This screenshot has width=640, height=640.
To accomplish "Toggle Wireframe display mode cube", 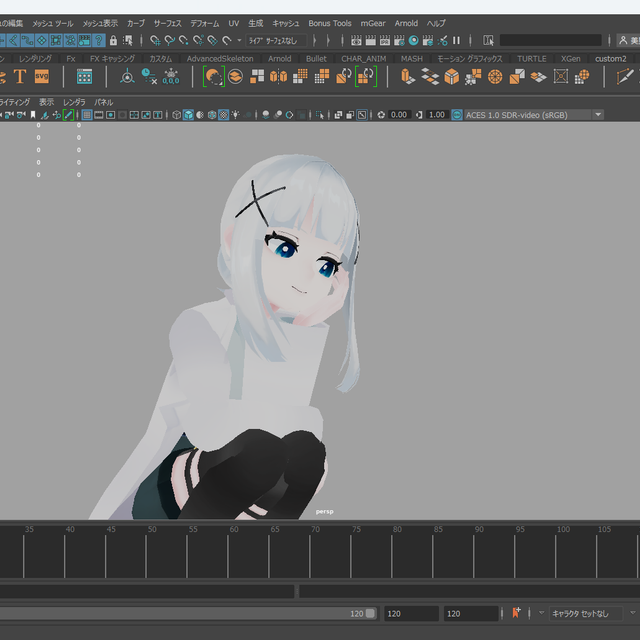I will coord(176,115).
